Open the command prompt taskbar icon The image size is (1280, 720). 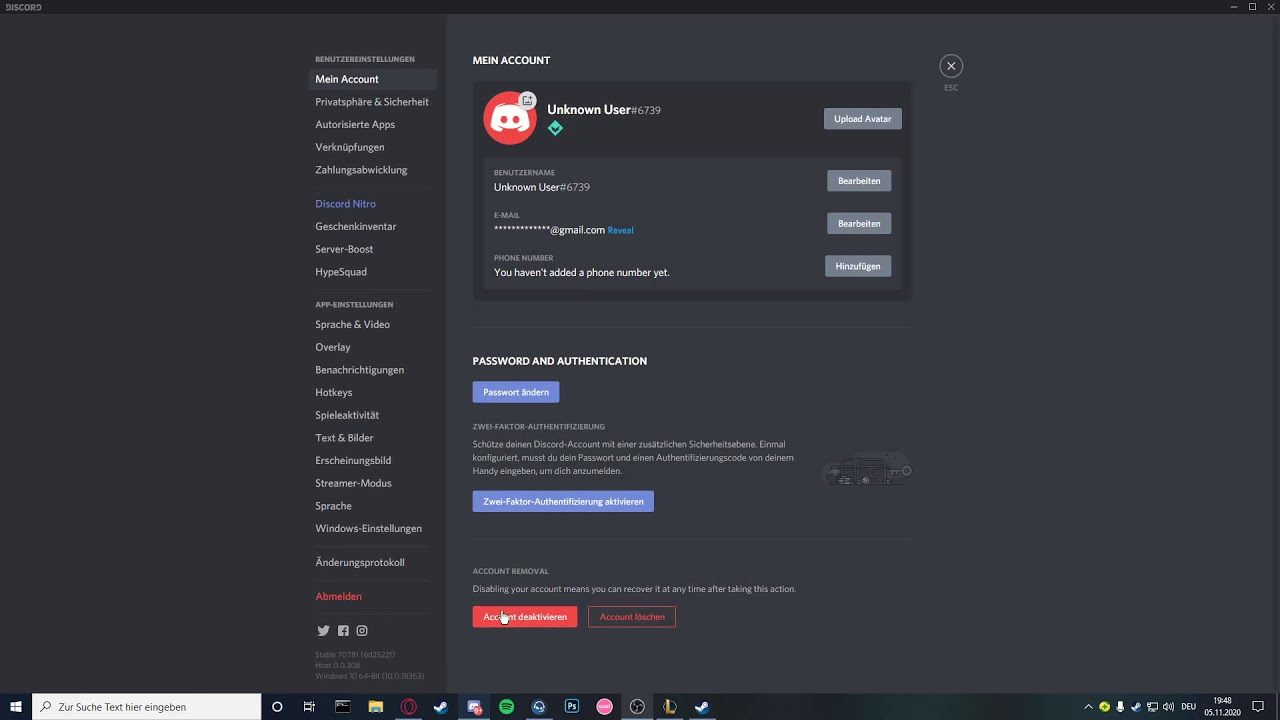[342, 707]
